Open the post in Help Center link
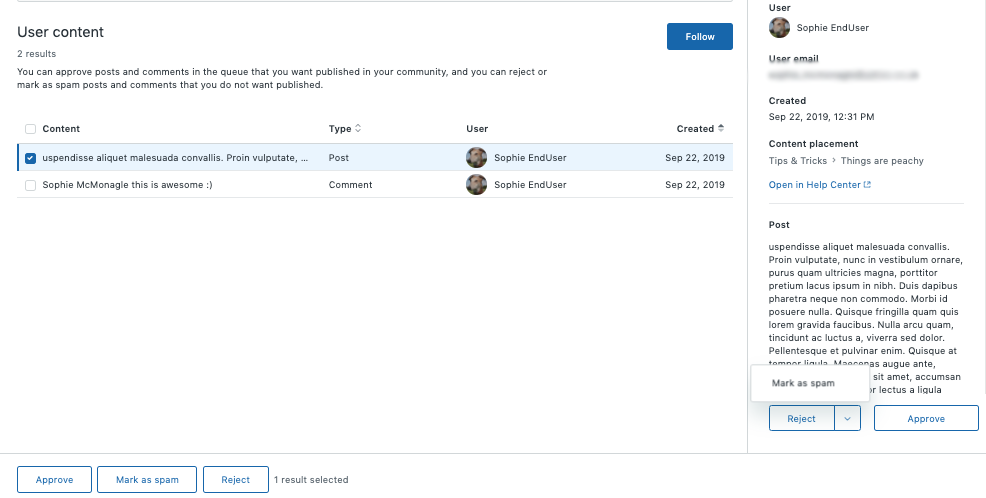 pos(814,185)
